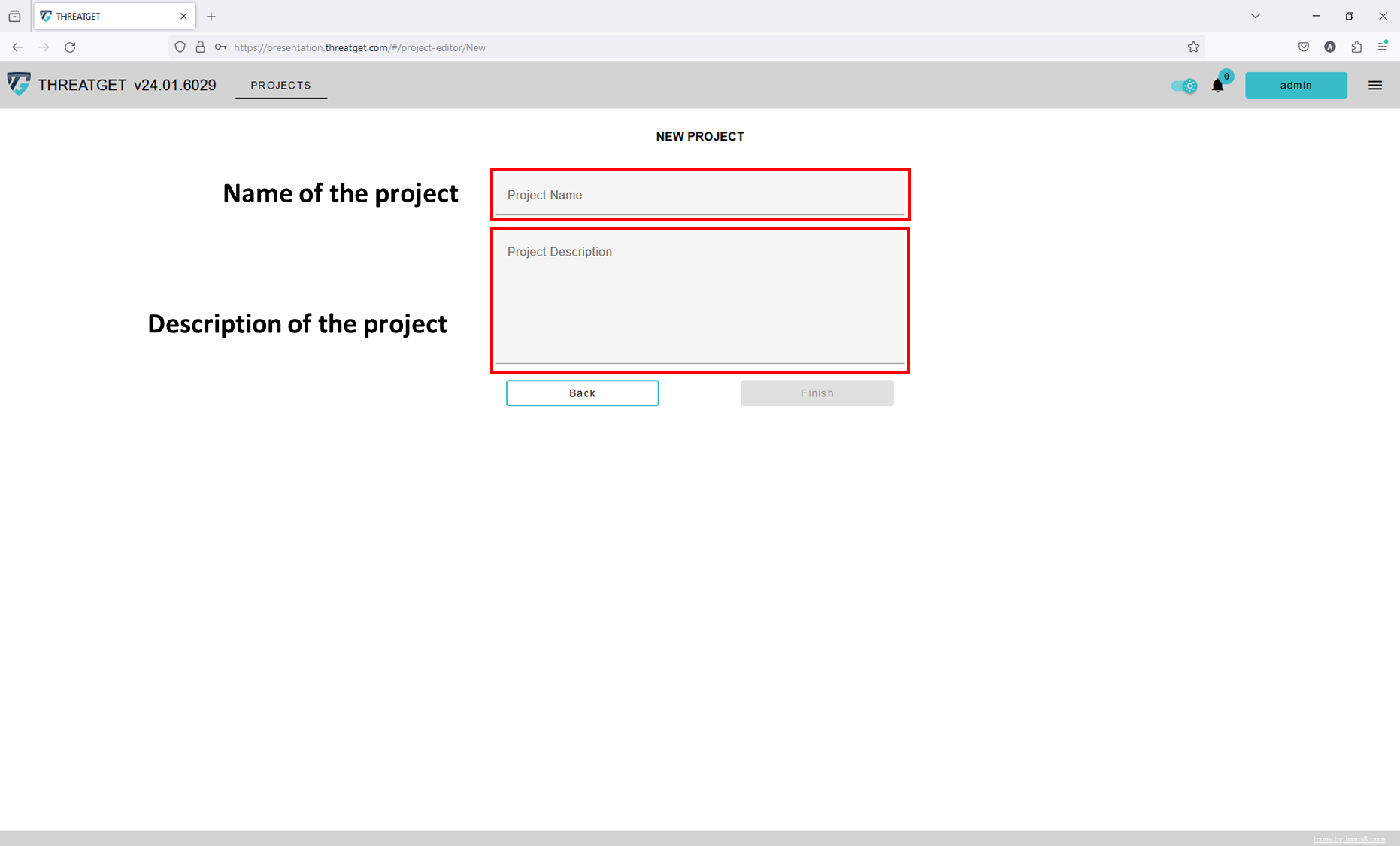This screenshot has height=846, width=1400.
Task: Click the admin user button
Action: click(x=1296, y=85)
